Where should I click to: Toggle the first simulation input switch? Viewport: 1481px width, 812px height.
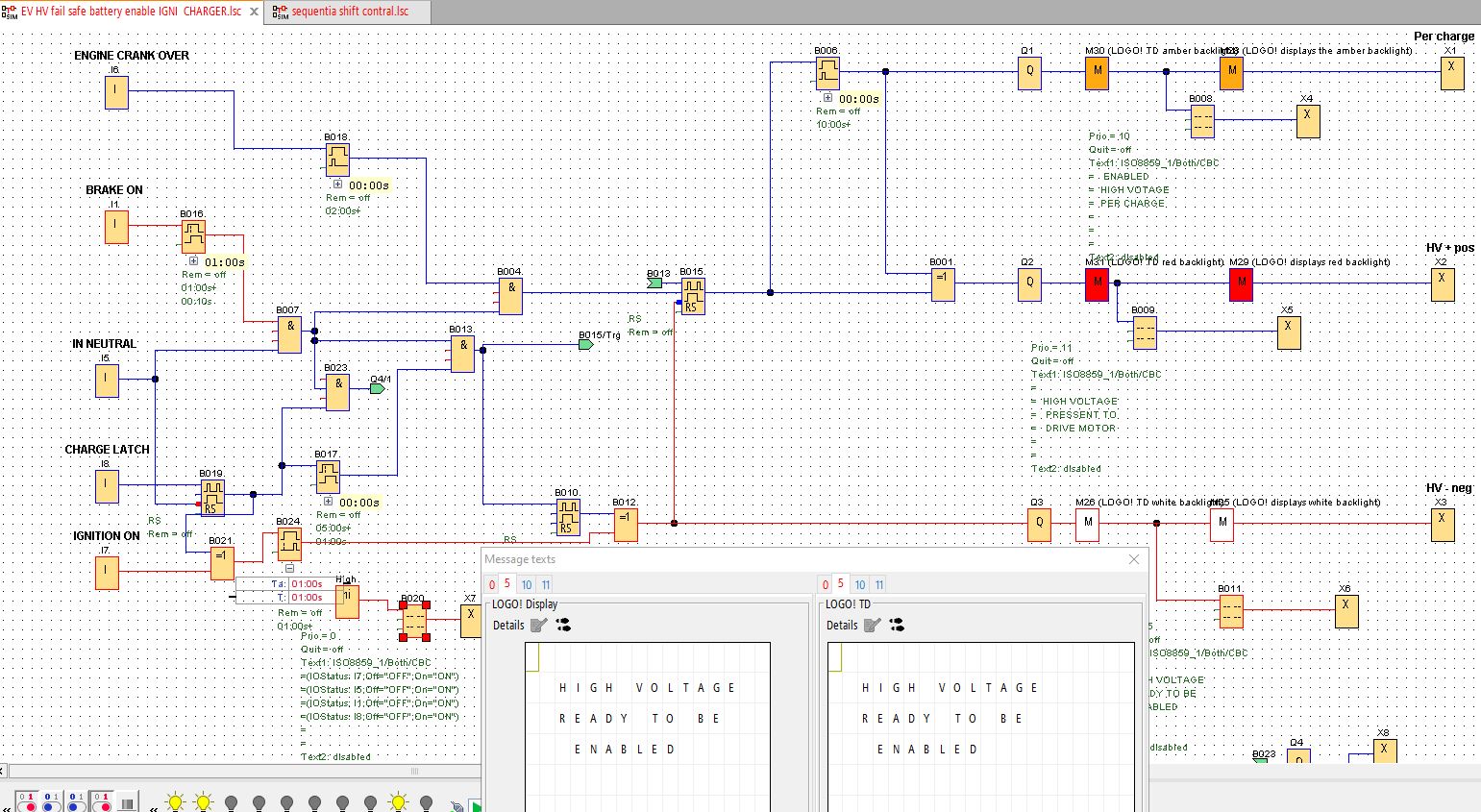(27, 802)
